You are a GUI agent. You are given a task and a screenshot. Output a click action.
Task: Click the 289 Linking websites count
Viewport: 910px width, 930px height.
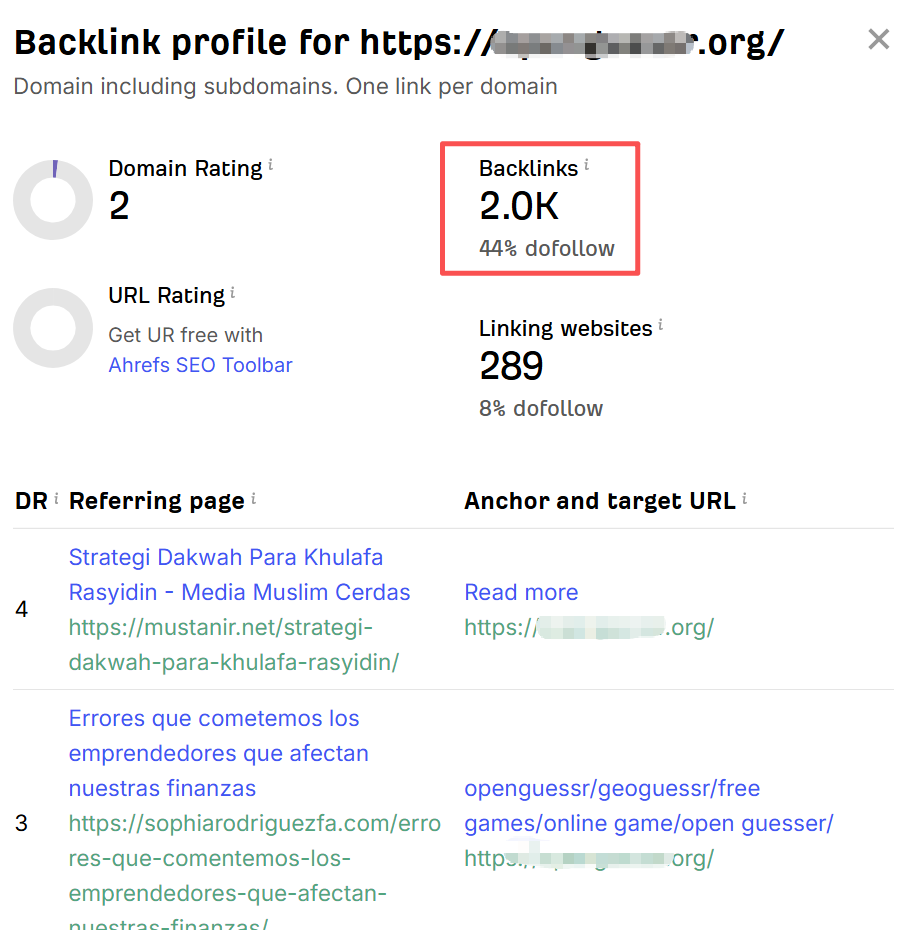click(x=511, y=365)
